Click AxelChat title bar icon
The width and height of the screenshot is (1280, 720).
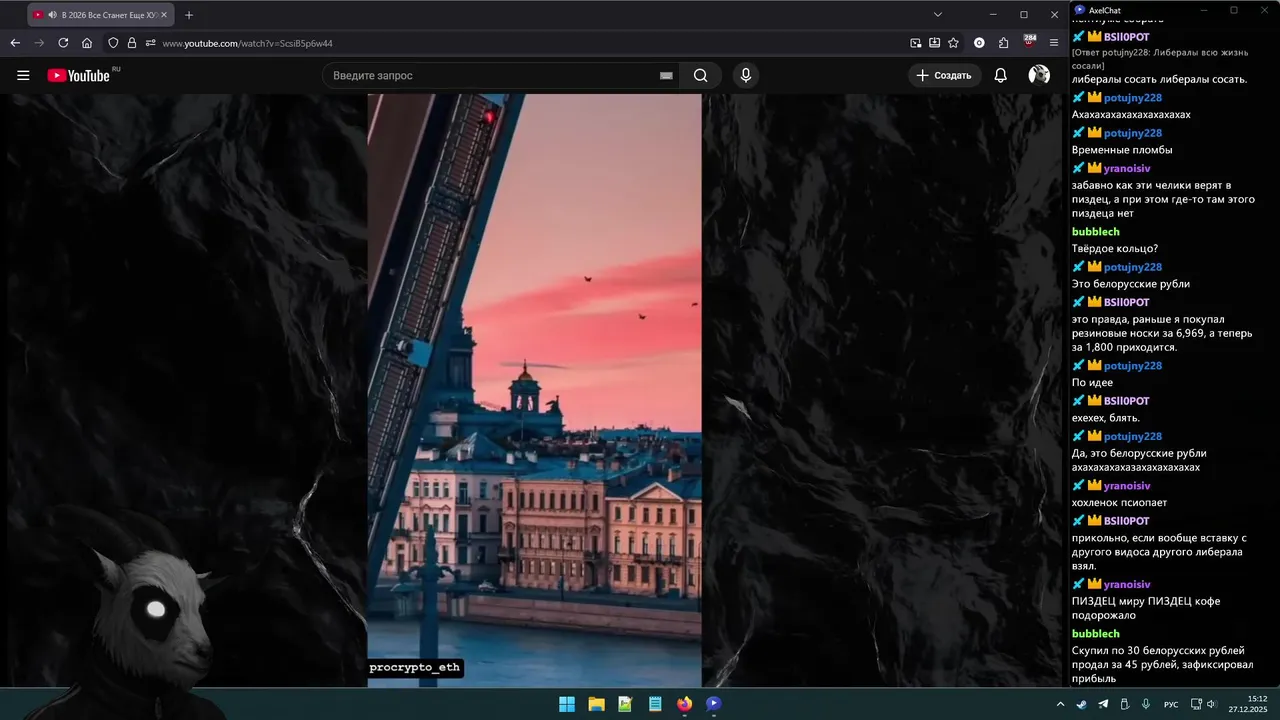point(1079,10)
